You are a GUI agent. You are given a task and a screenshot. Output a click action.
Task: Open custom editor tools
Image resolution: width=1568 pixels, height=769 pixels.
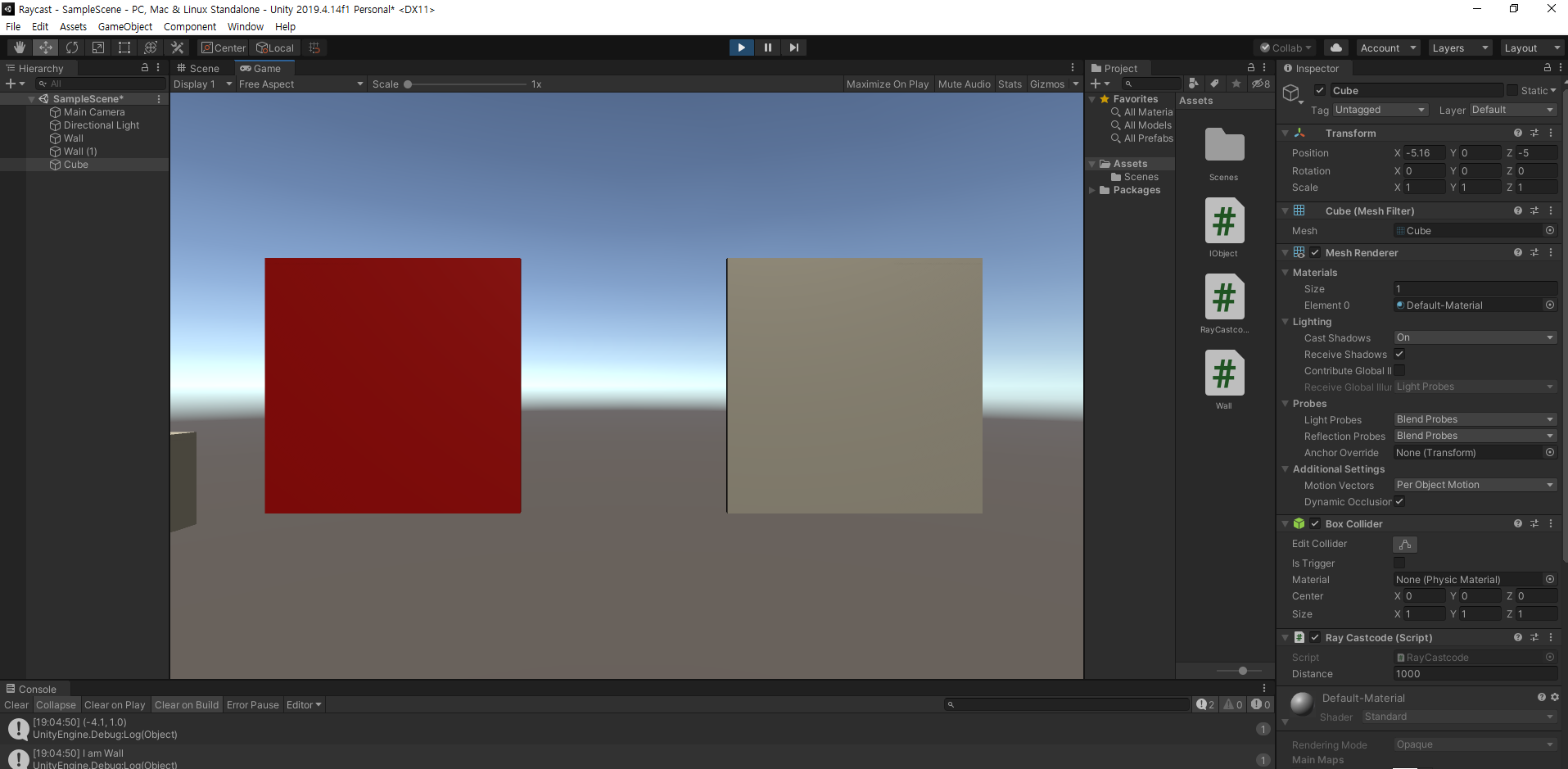[177, 47]
